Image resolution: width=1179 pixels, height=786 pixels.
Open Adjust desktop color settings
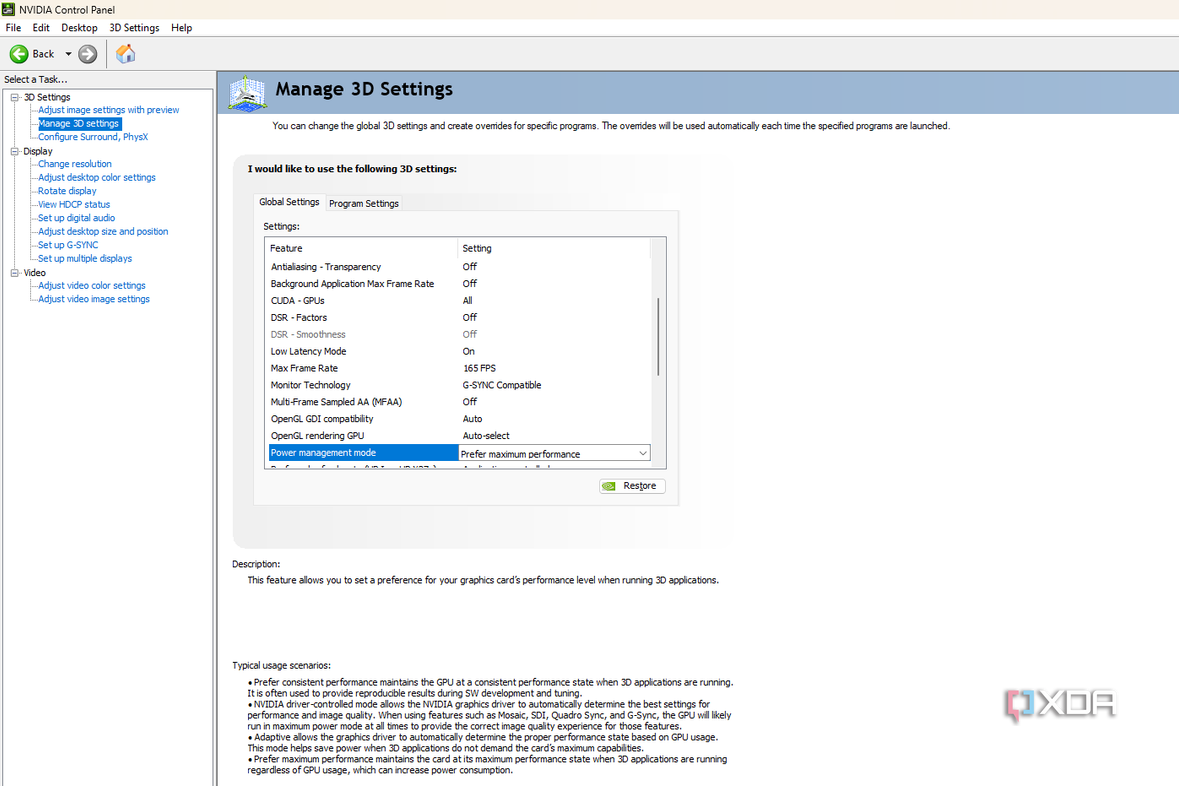(x=96, y=178)
